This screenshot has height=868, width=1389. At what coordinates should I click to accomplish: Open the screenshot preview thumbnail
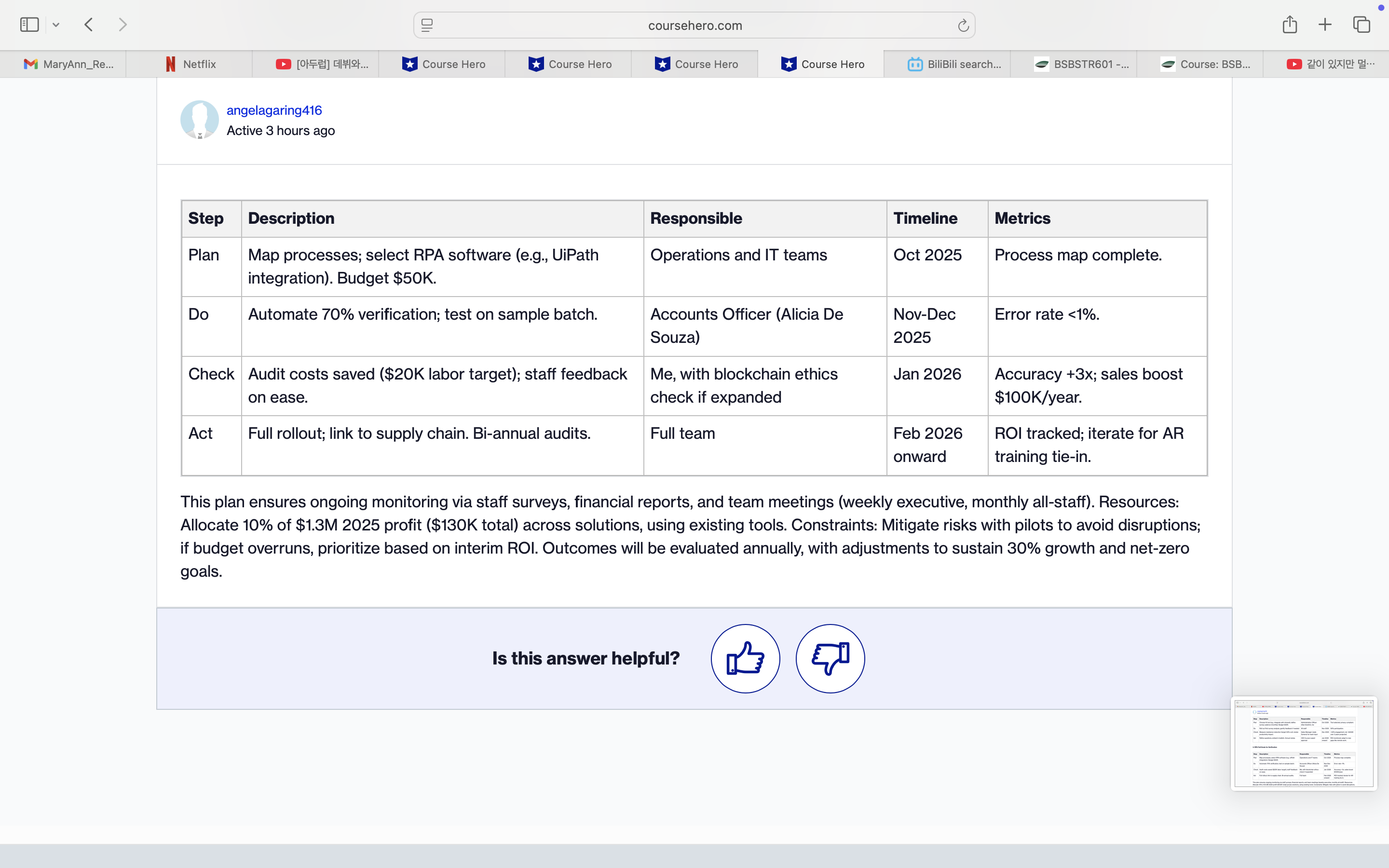click(1304, 744)
